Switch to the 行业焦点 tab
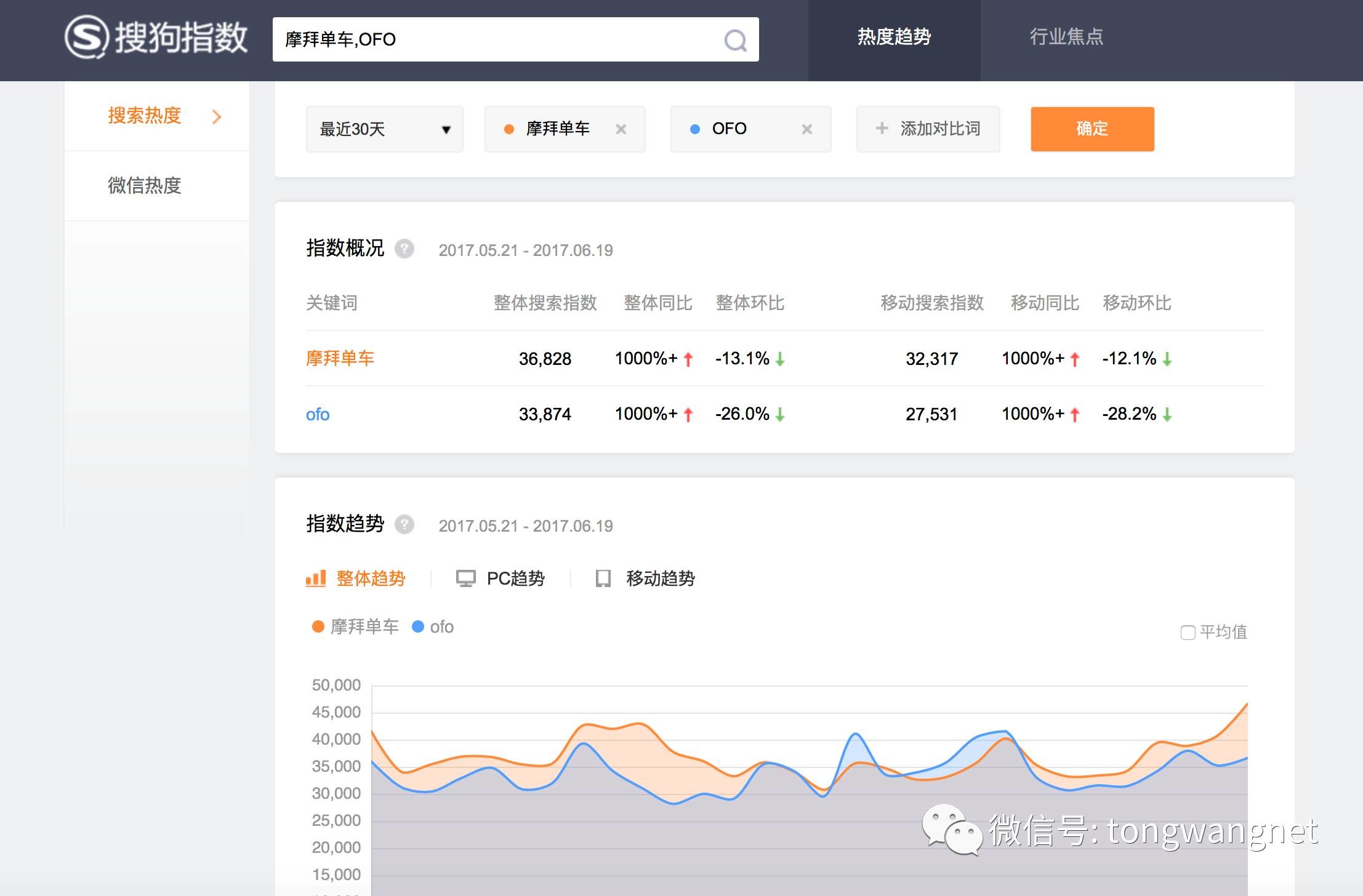 click(1067, 38)
